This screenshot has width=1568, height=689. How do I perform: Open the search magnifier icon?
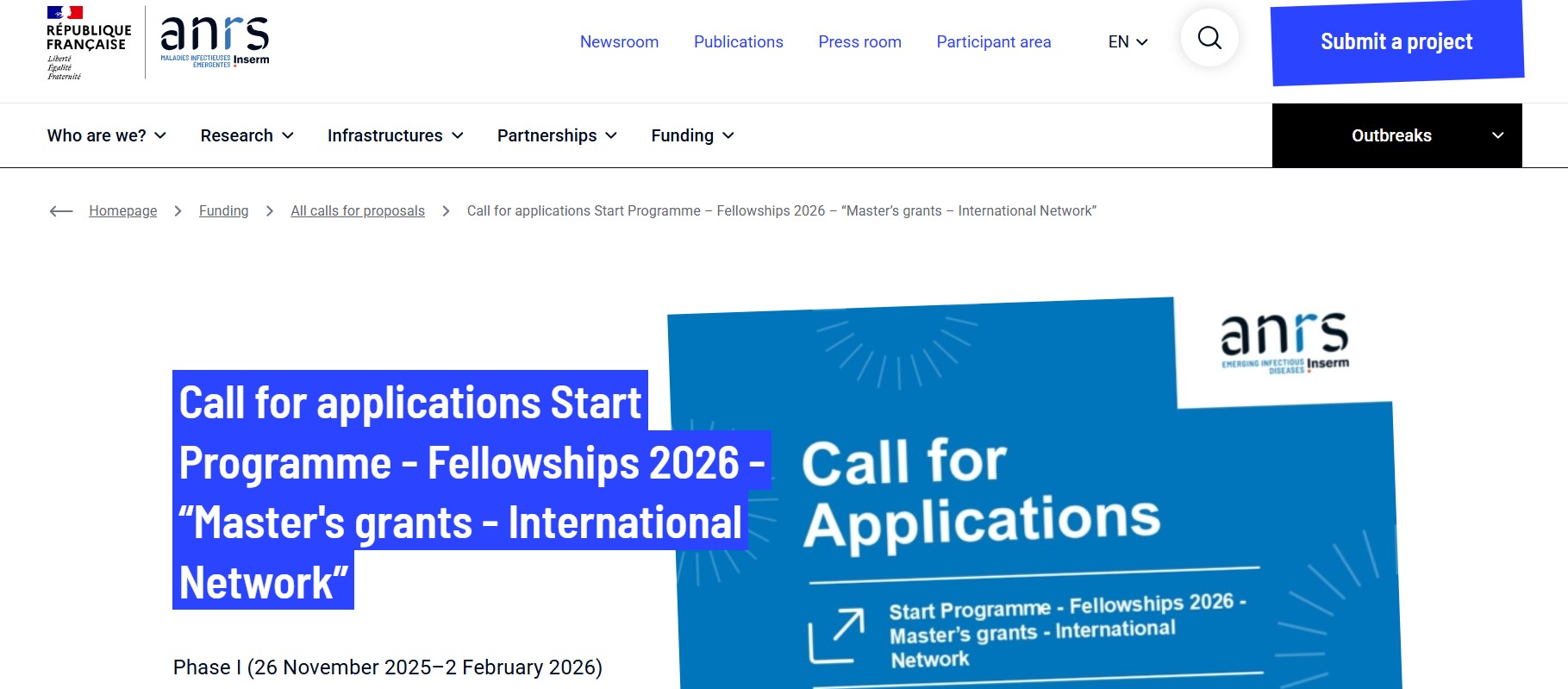tap(1208, 38)
